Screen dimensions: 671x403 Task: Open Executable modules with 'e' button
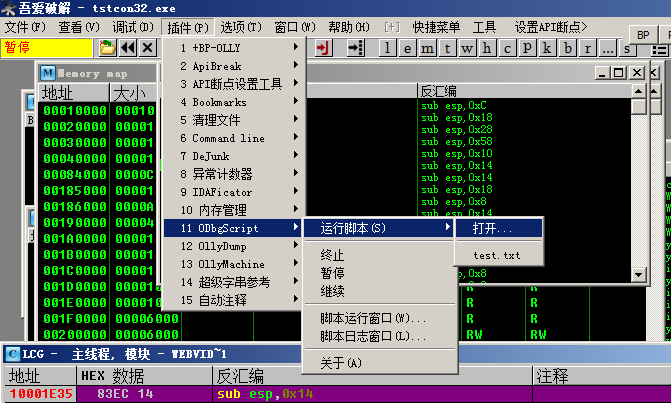coord(407,47)
